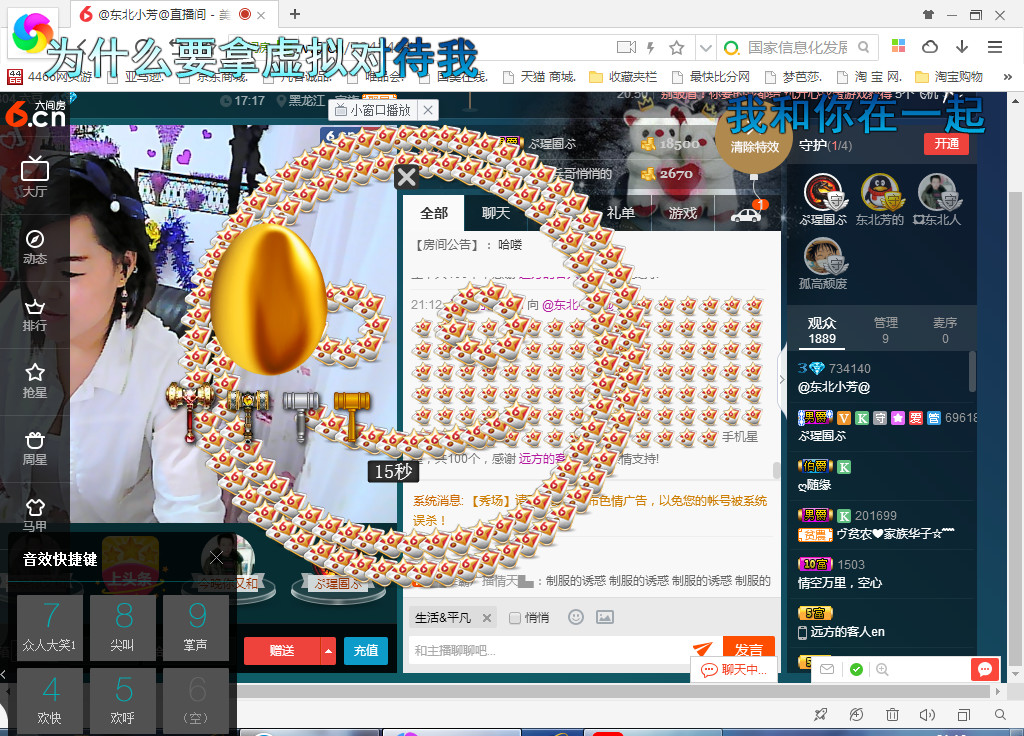Expand the address bar dropdown chevron
This screenshot has width=1024, height=736.
[705, 48]
